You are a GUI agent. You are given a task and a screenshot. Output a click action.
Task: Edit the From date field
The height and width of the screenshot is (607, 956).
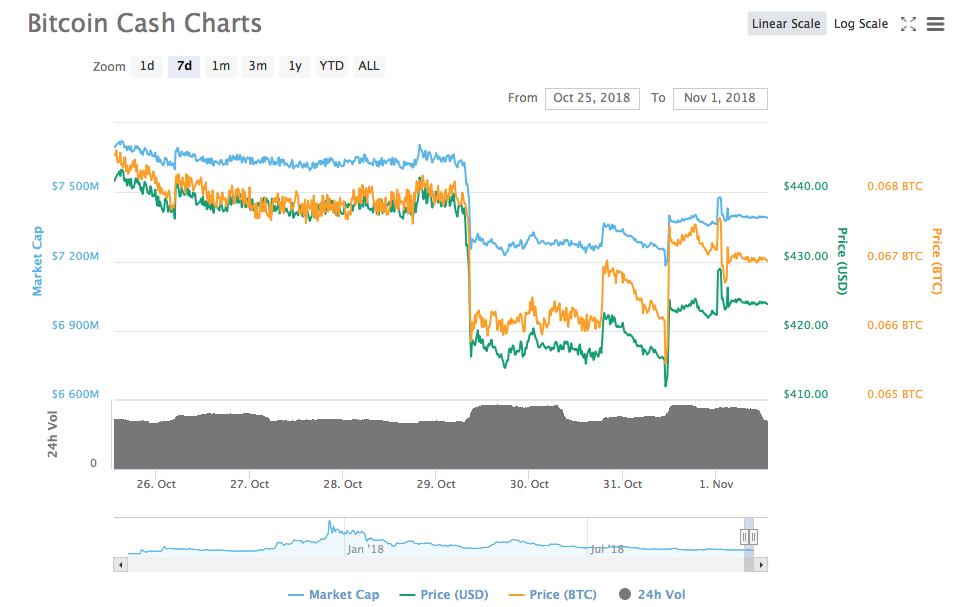(x=592, y=98)
